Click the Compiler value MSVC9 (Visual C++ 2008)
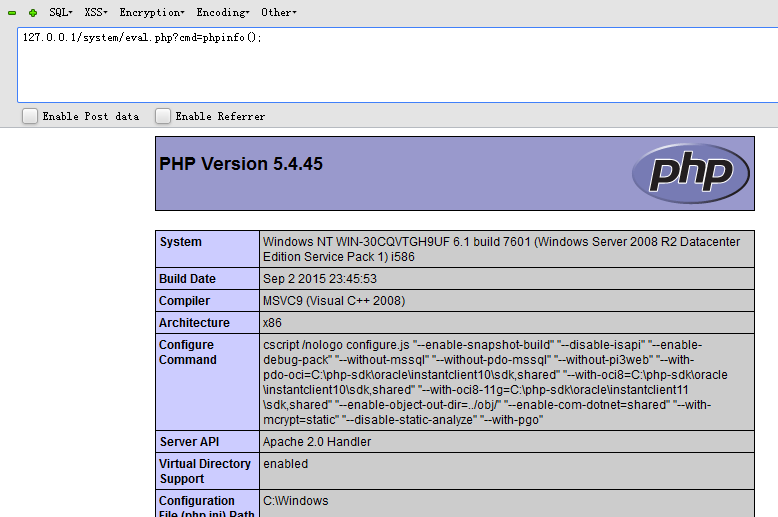The image size is (778, 517). click(334, 301)
